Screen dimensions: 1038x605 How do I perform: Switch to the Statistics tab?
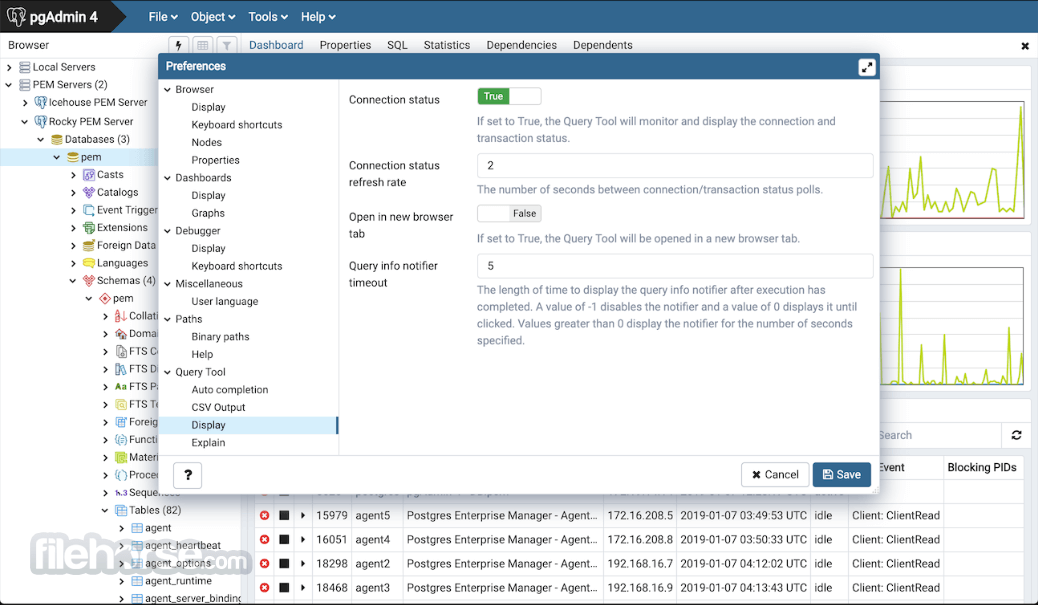click(x=447, y=45)
